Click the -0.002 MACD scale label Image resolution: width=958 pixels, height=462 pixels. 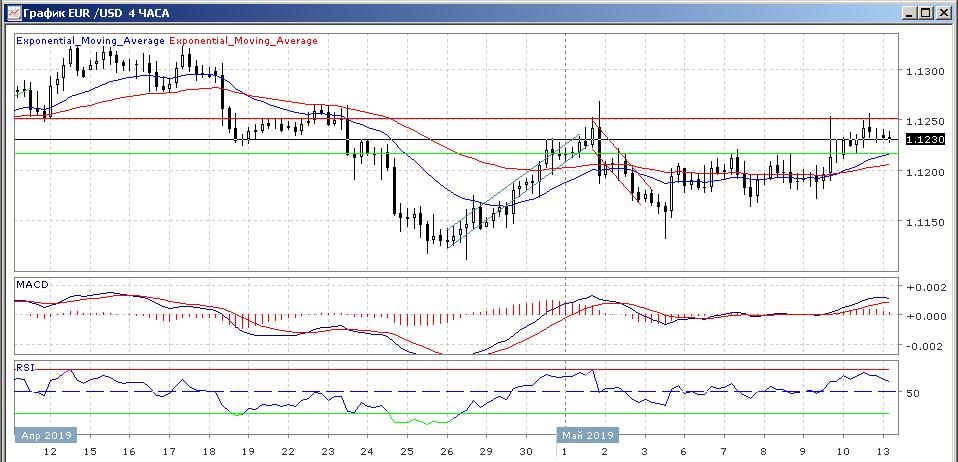[925, 346]
